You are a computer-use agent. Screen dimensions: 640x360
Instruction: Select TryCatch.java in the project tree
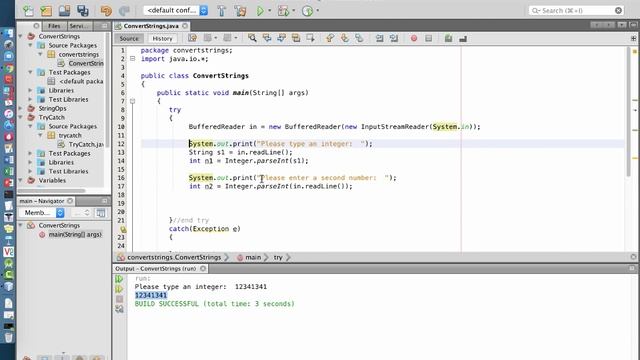tap(86, 144)
